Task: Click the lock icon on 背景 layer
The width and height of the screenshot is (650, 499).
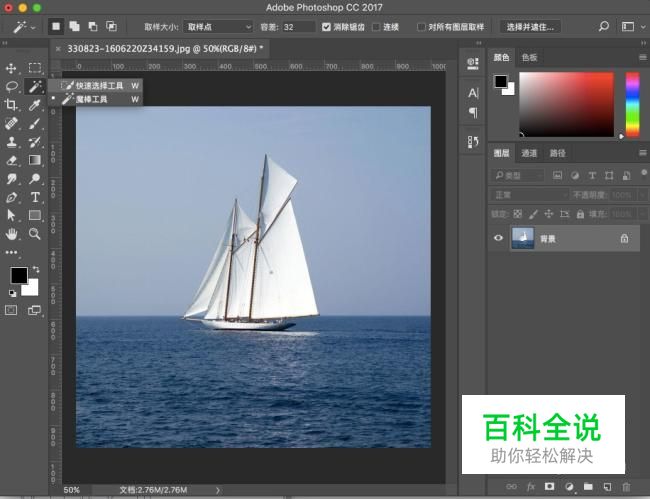Action: click(624, 239)
